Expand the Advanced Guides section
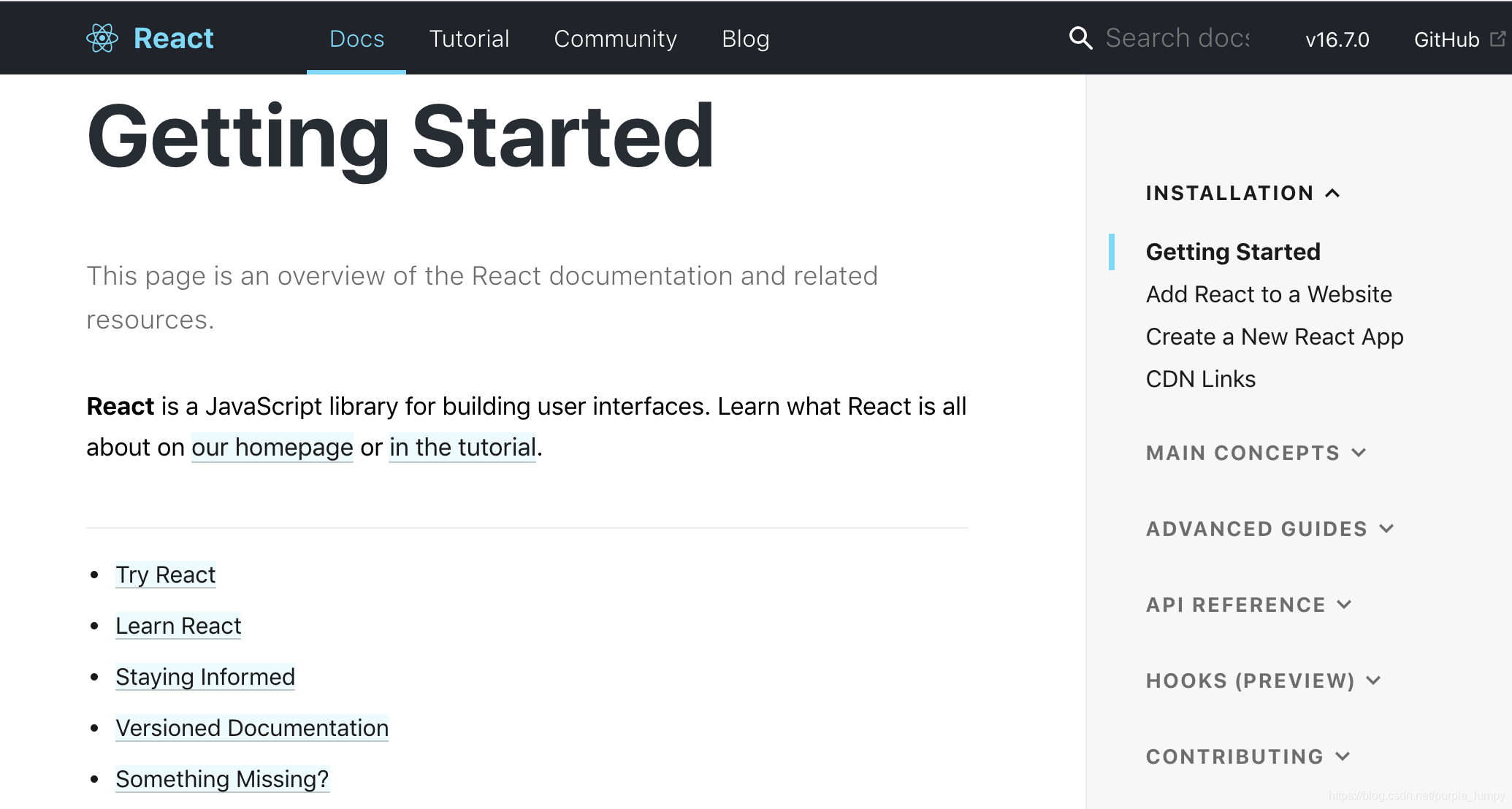1512x809 pixels. click(1270, 529)
